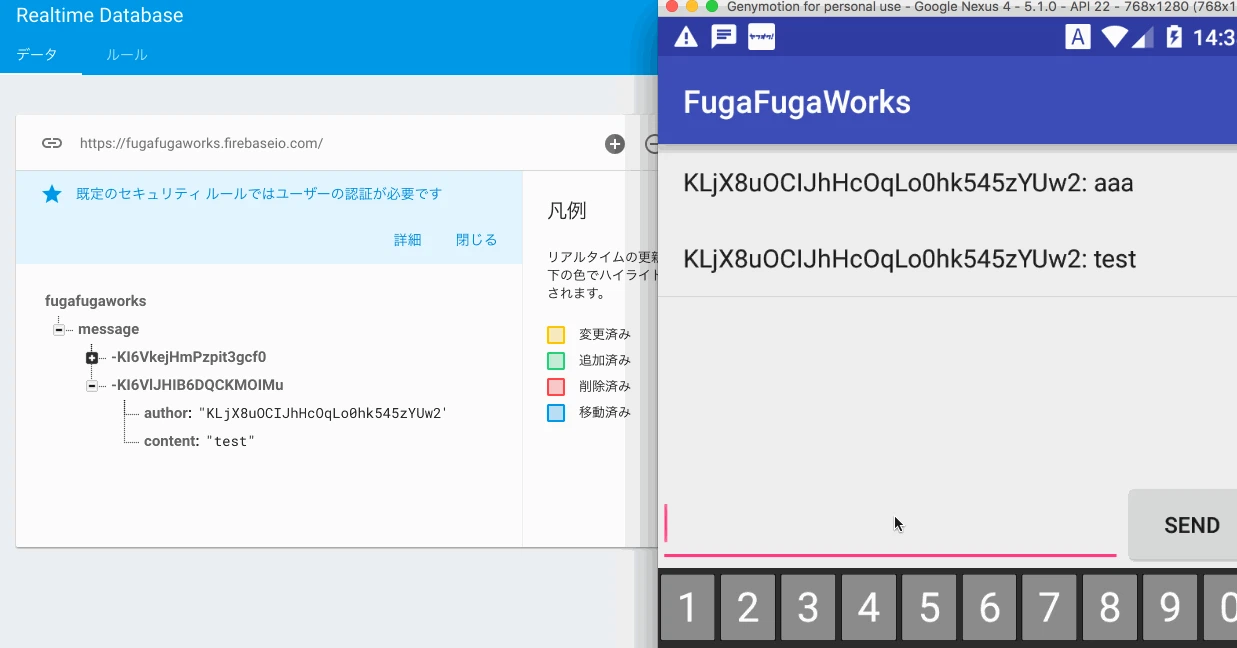1237x648 pixels.
Task: Collapse the message node
Action: 59,330
